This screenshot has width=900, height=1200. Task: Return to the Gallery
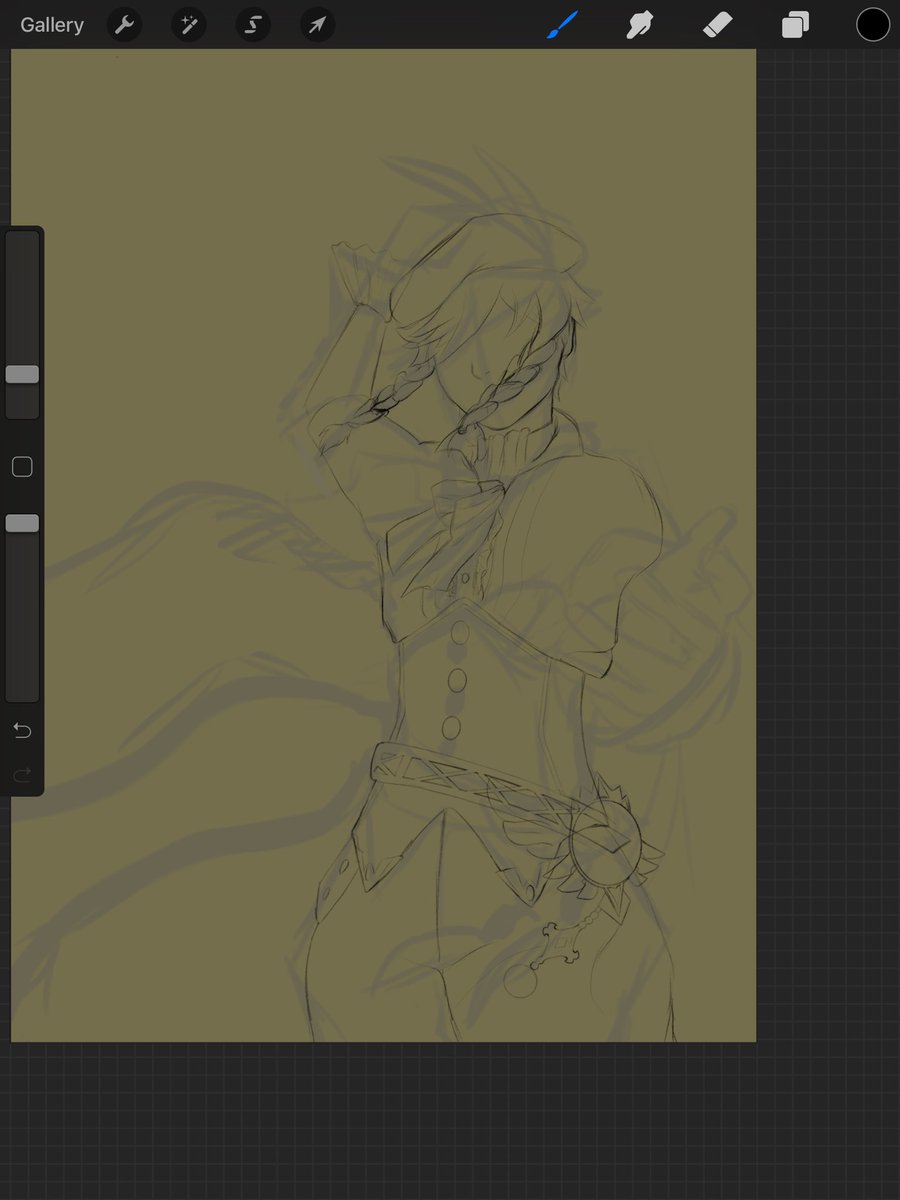click(52, 25)
